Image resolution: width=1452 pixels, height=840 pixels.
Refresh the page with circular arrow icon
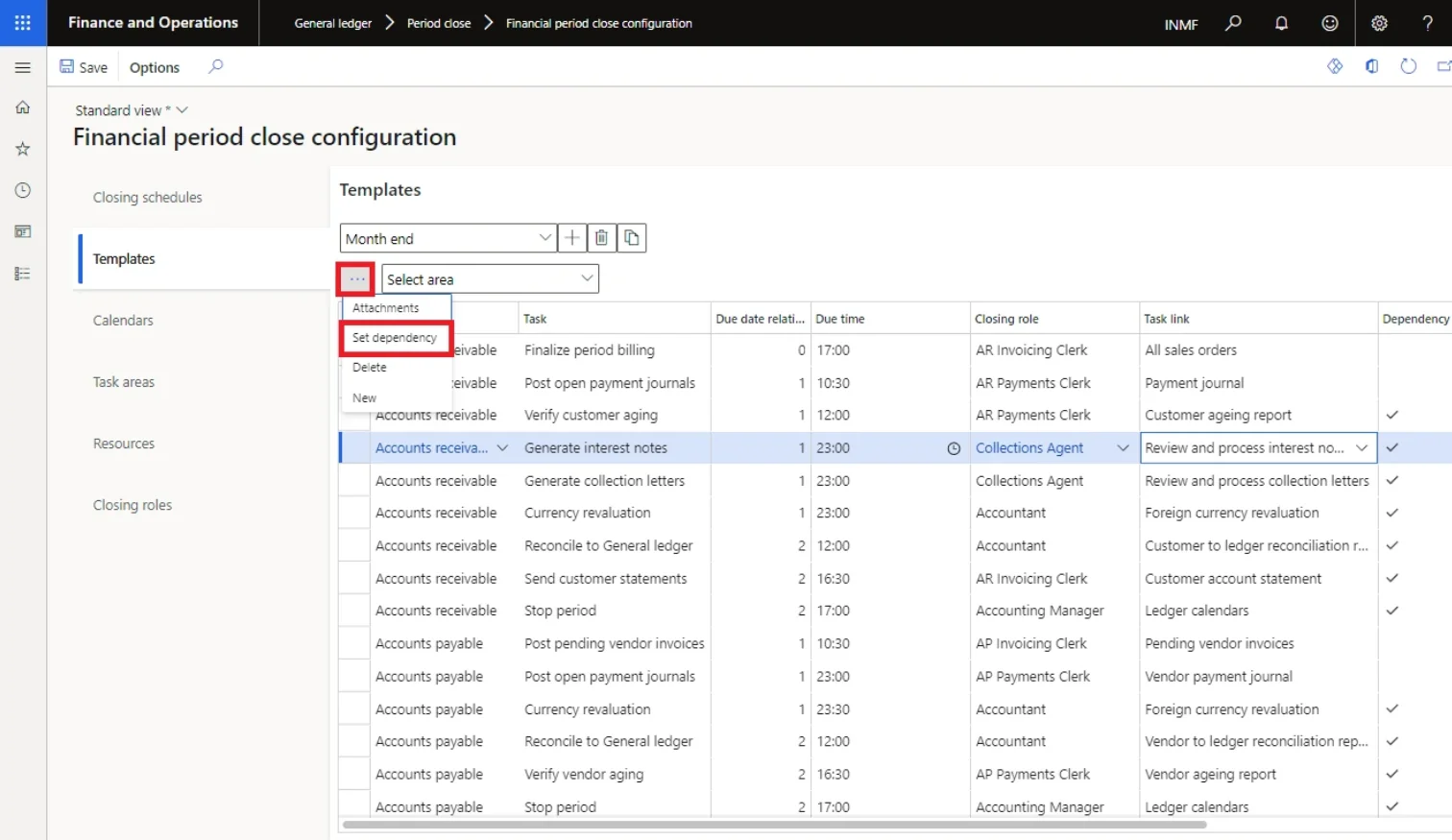coord(1408,66)
